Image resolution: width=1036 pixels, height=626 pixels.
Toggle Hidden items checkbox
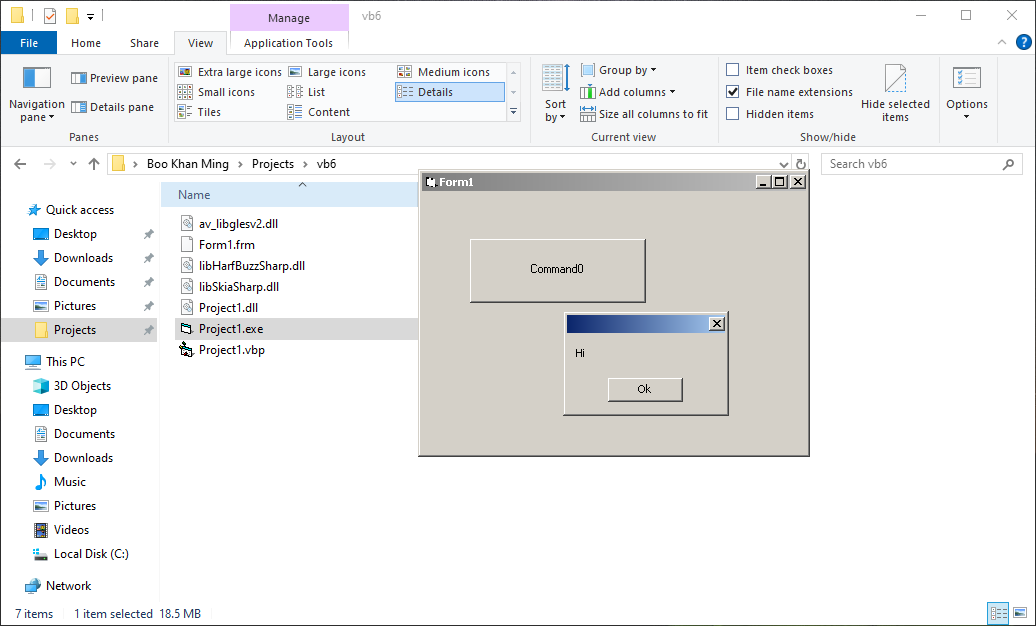[x=733, y=114]
